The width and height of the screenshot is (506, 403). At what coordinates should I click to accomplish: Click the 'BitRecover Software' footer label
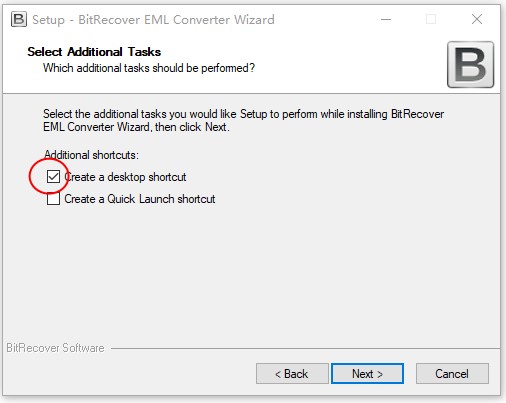[55, 348]
